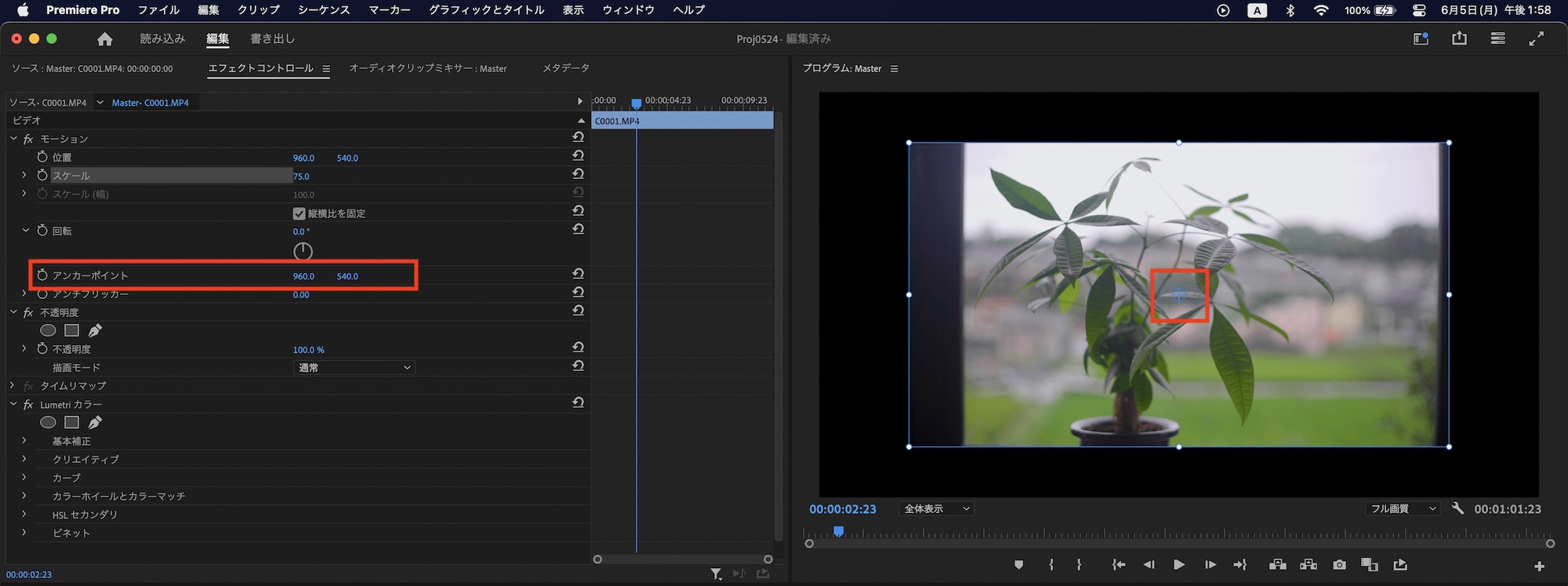Screen dimensions: 1568x586
Task: Click the Add Marker icon
Action: (1018, 565)
